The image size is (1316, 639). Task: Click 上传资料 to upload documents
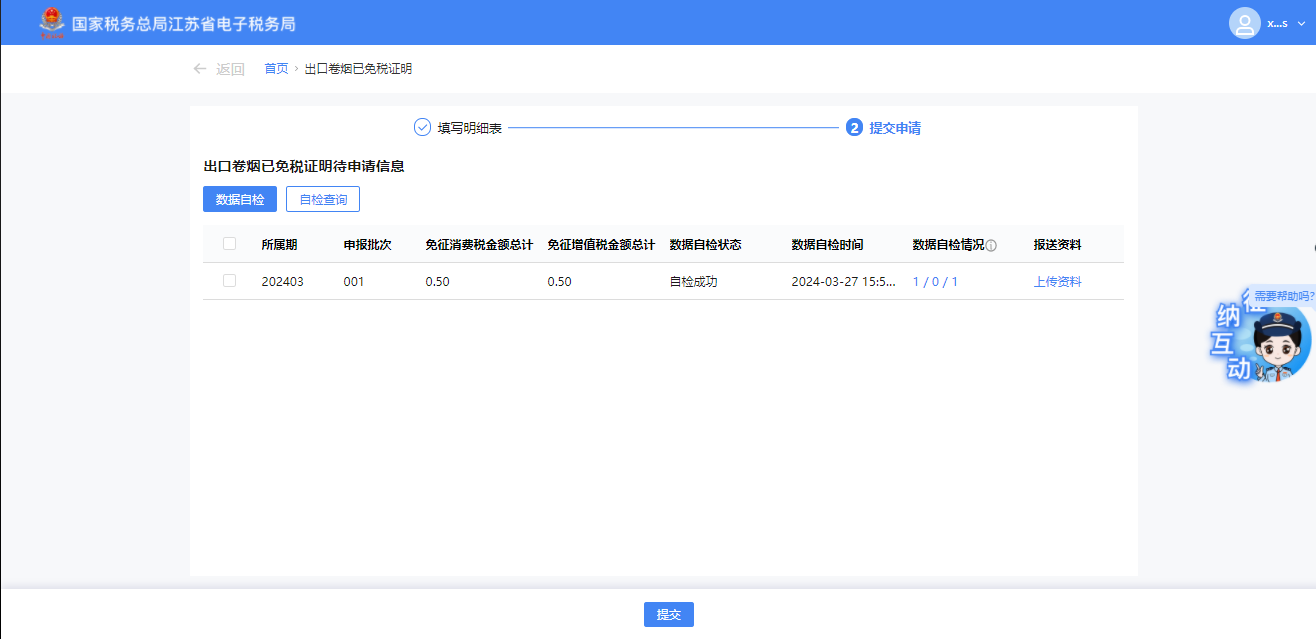pos(1057,282)
